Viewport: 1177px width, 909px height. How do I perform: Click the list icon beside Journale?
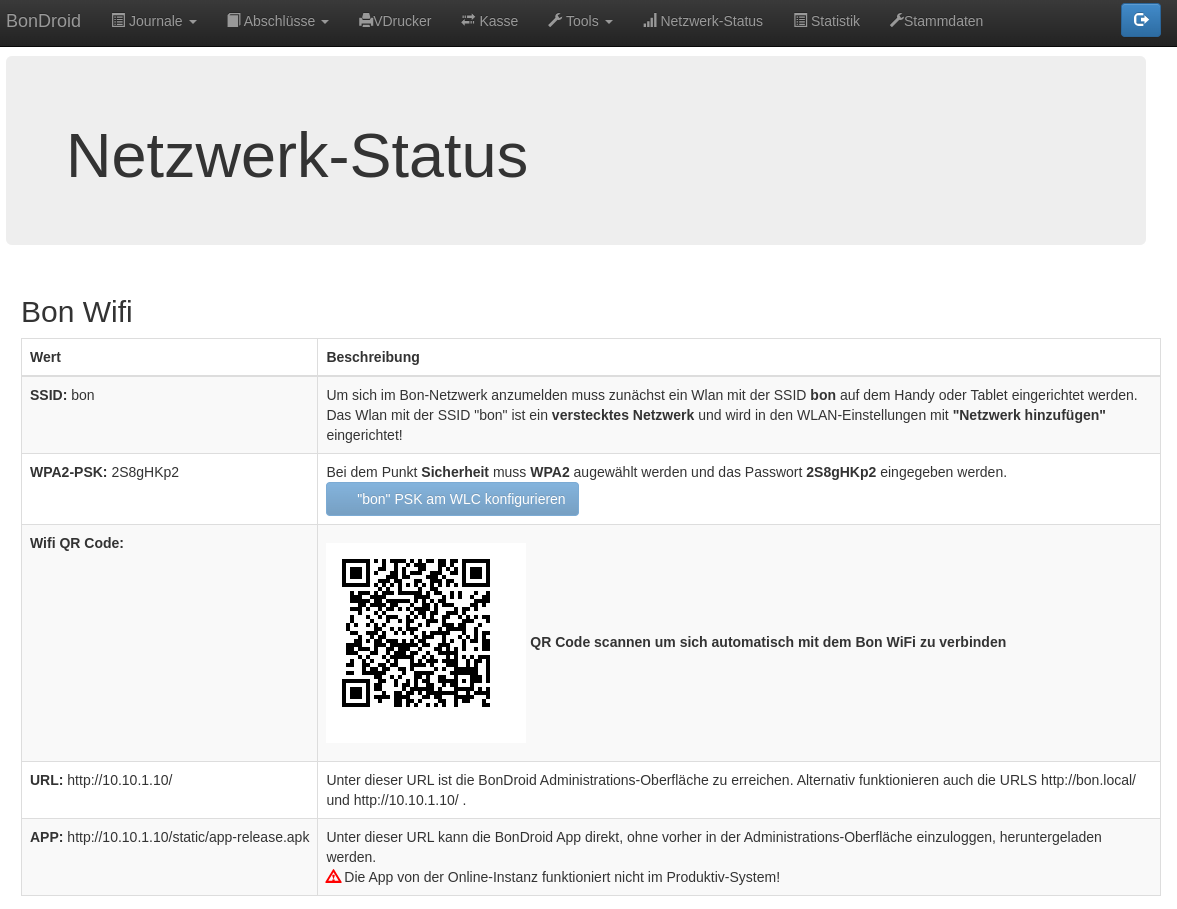(118, 21)
